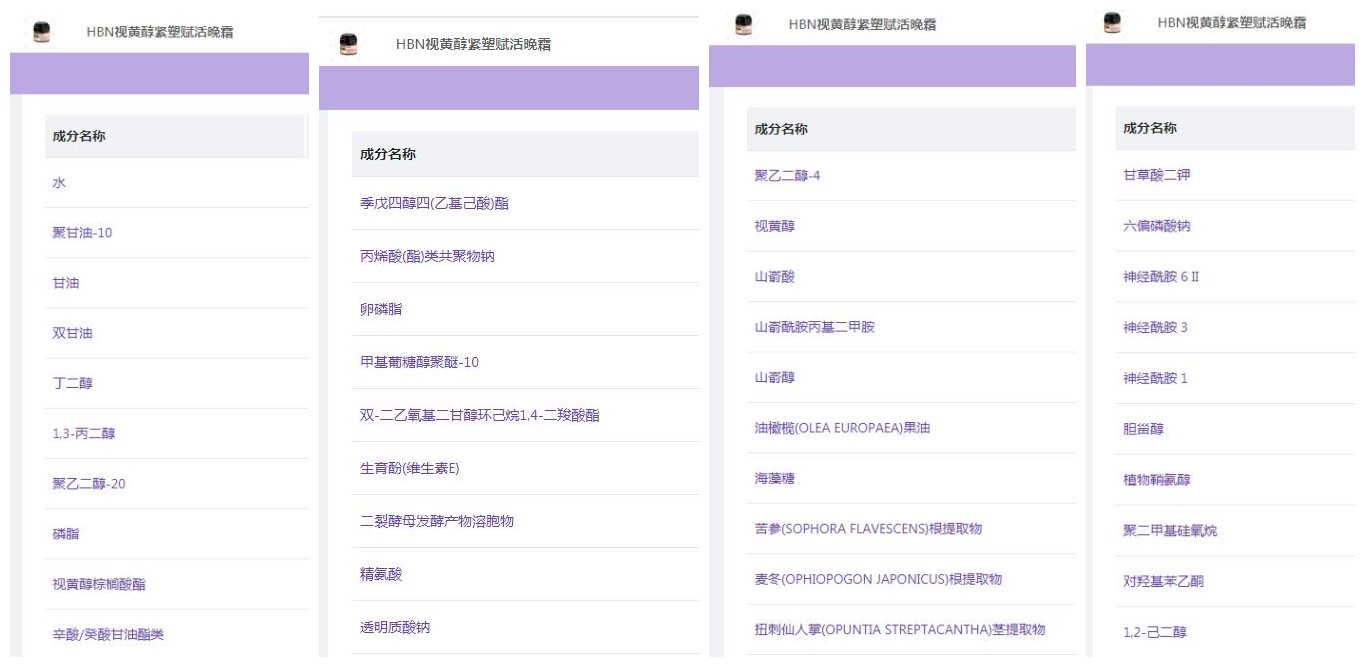1365x667 pixels.
Task: Open the 卵磷脂 ingredient details
Action: (380, 309)
